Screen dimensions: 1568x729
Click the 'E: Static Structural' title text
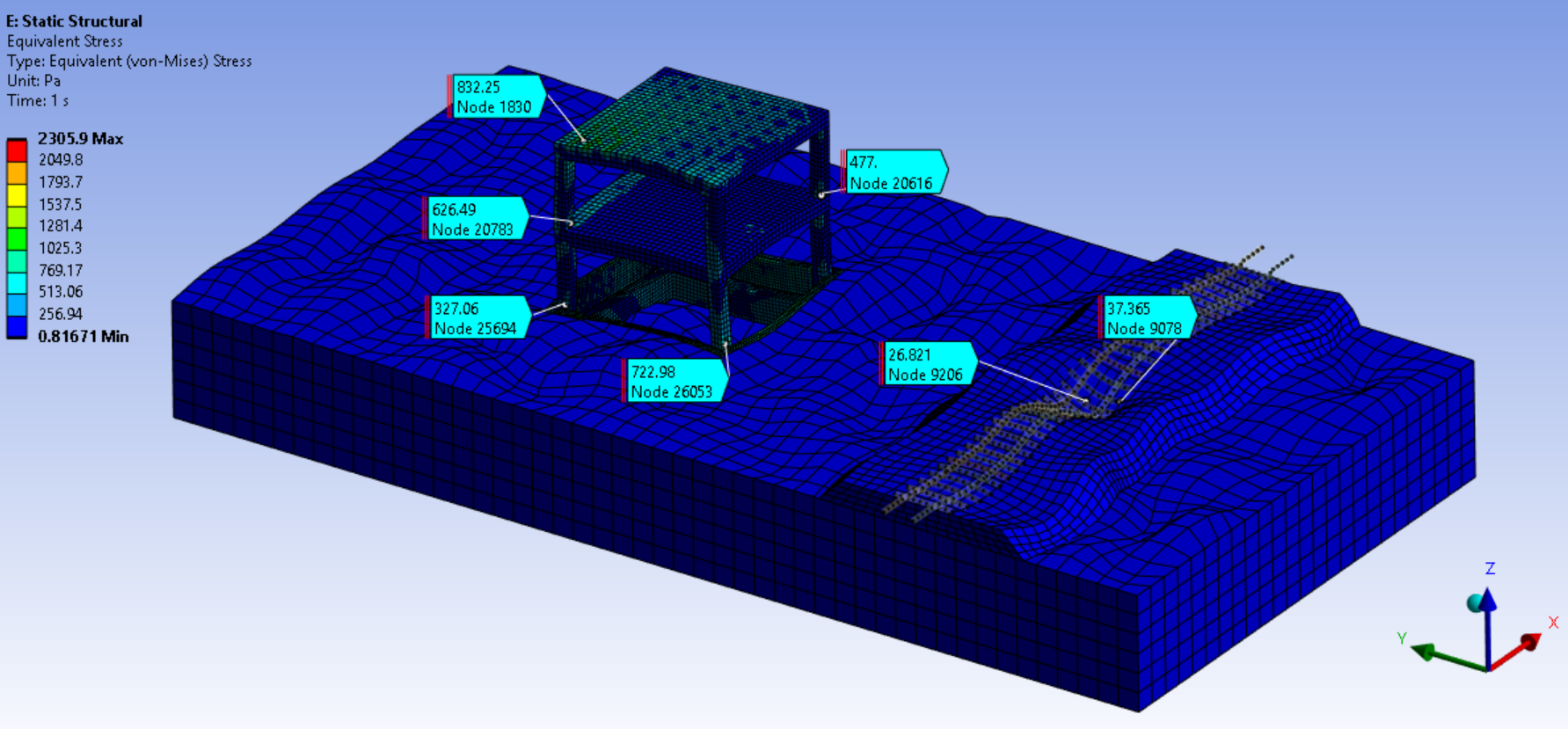(x=74, y=21)
